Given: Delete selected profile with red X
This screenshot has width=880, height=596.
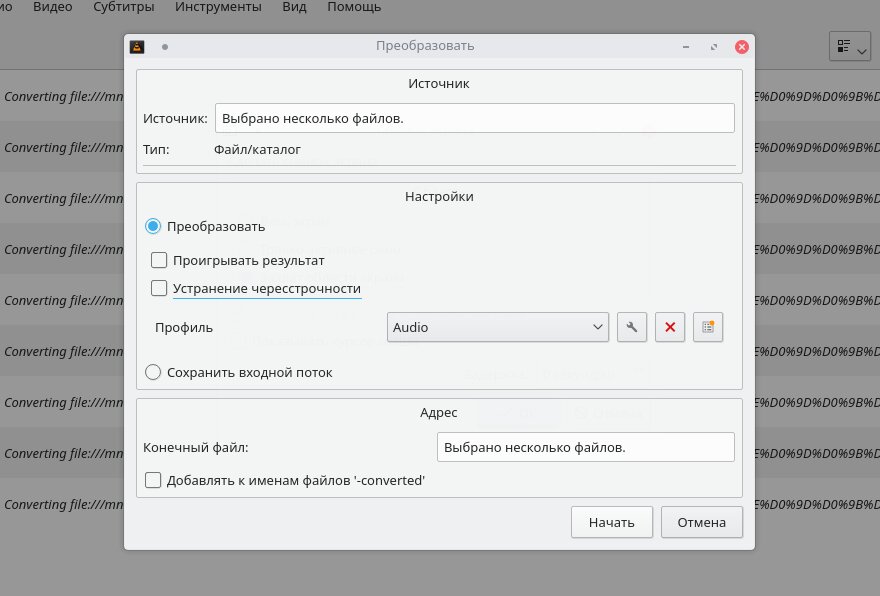Looking at the screenshot, I should (x=670, y=327).
